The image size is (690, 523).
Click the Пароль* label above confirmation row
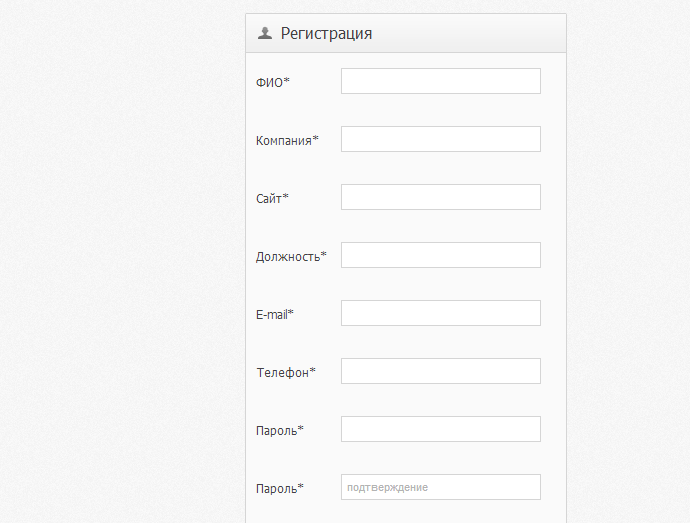(279, 431)
